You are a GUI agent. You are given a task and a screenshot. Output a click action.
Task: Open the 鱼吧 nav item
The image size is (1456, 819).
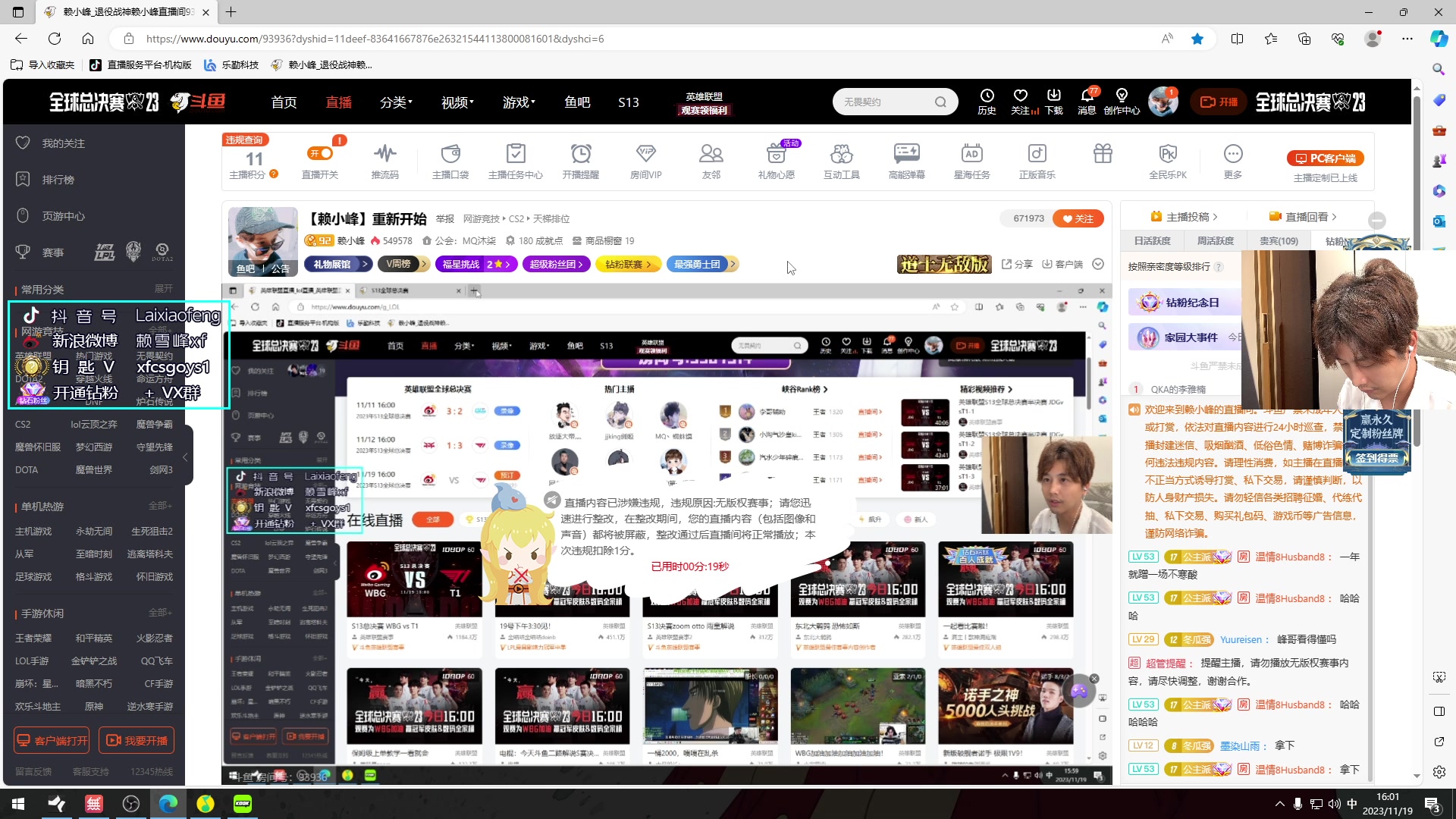coord(577,102)
